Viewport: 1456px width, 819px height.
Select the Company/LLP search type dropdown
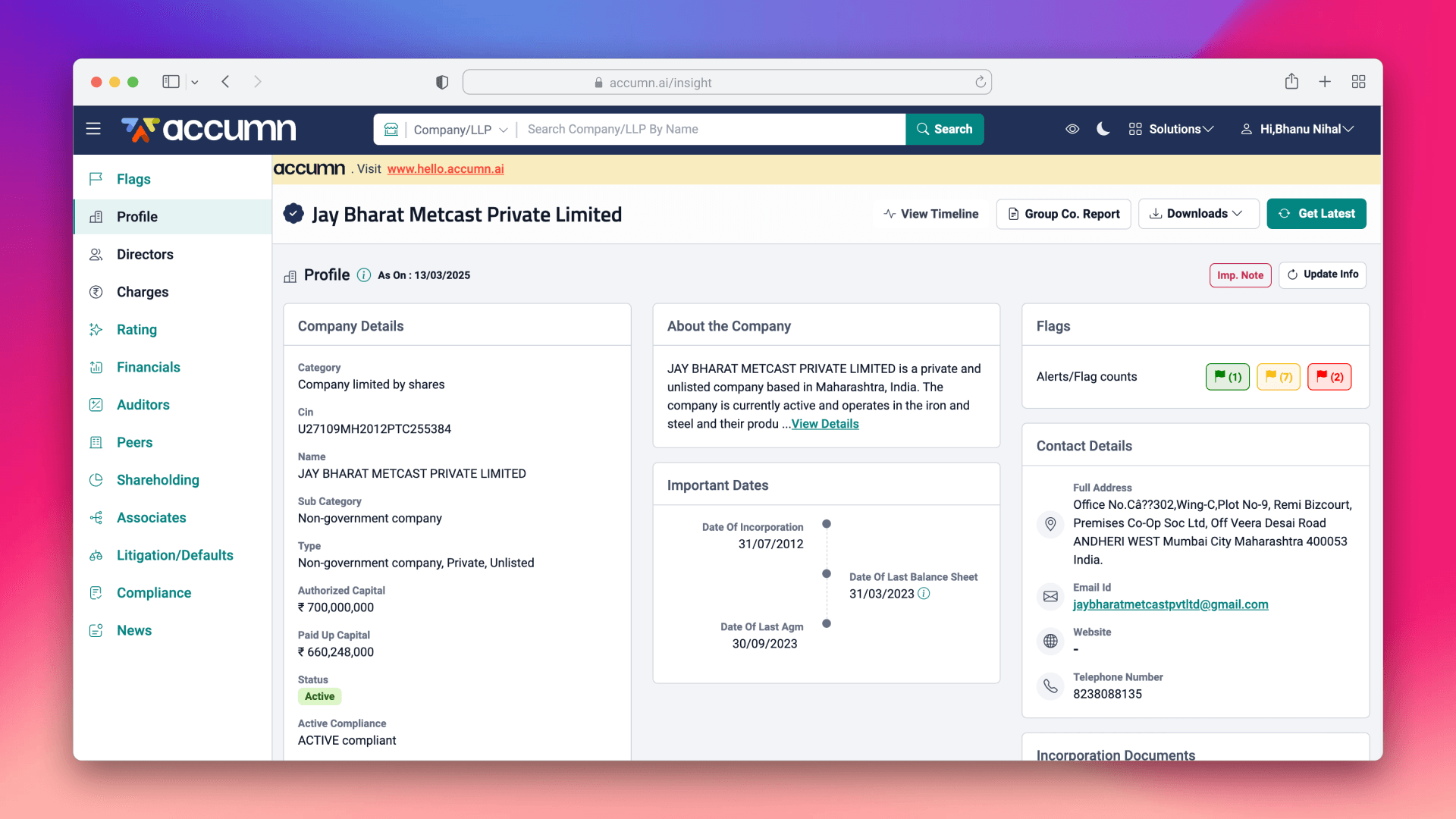click(460, 130)
